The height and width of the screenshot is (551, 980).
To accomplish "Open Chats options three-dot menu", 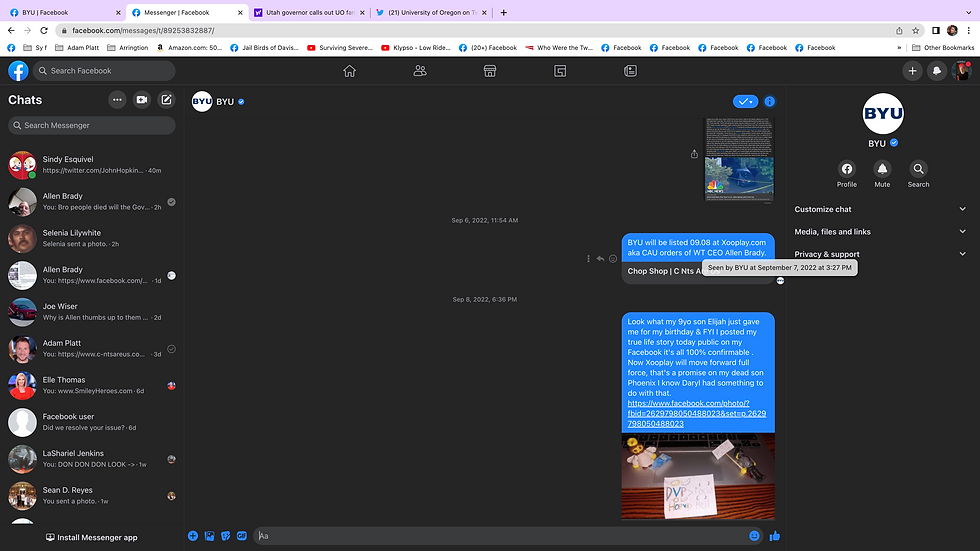I will (x=117, y=100).
